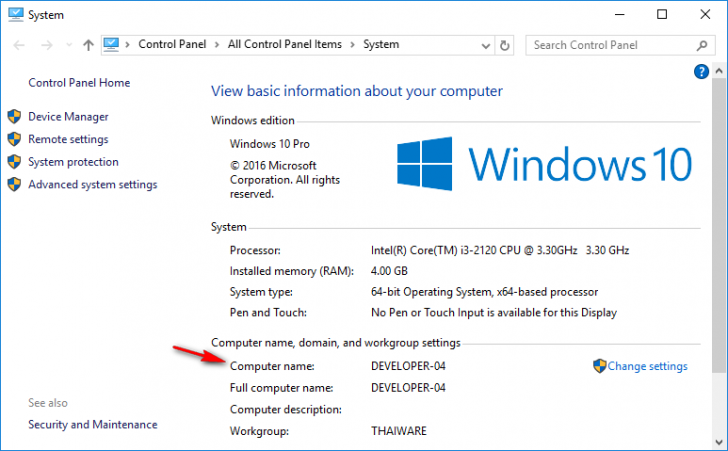Click the scrollbar up arrow

[x=719, y=71]
